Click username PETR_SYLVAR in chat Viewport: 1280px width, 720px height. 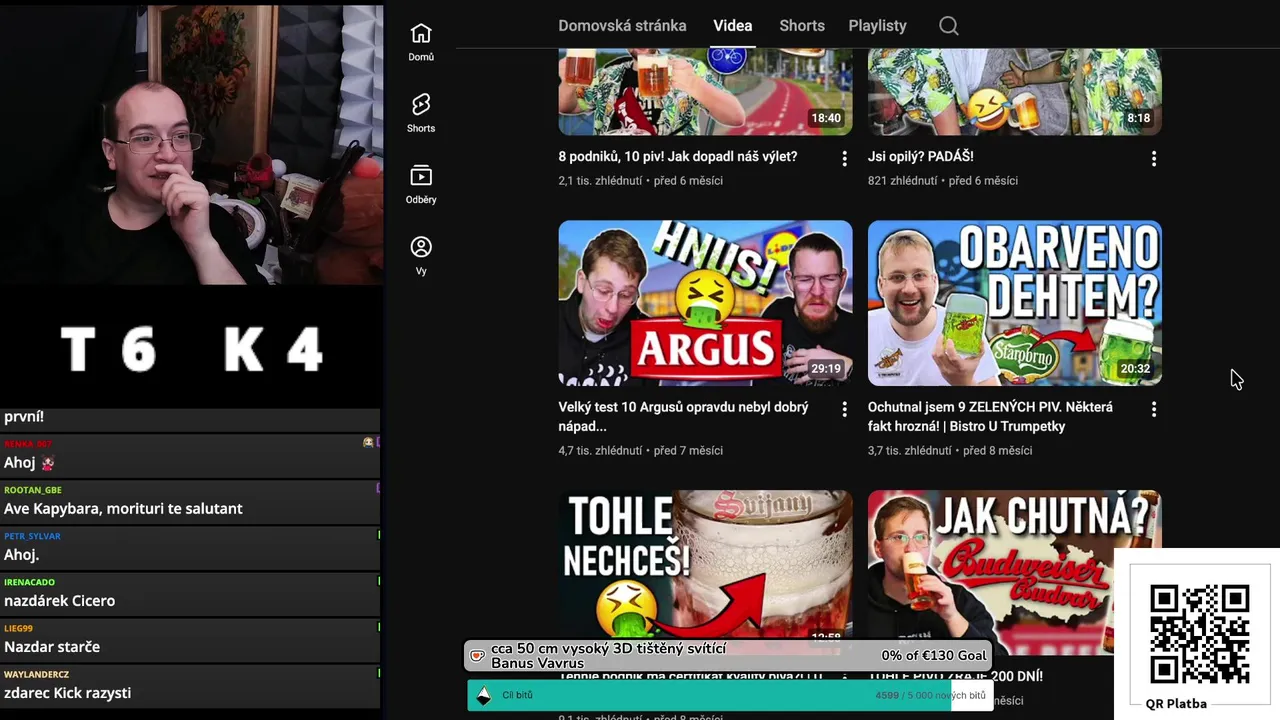(x=32, y=536)
